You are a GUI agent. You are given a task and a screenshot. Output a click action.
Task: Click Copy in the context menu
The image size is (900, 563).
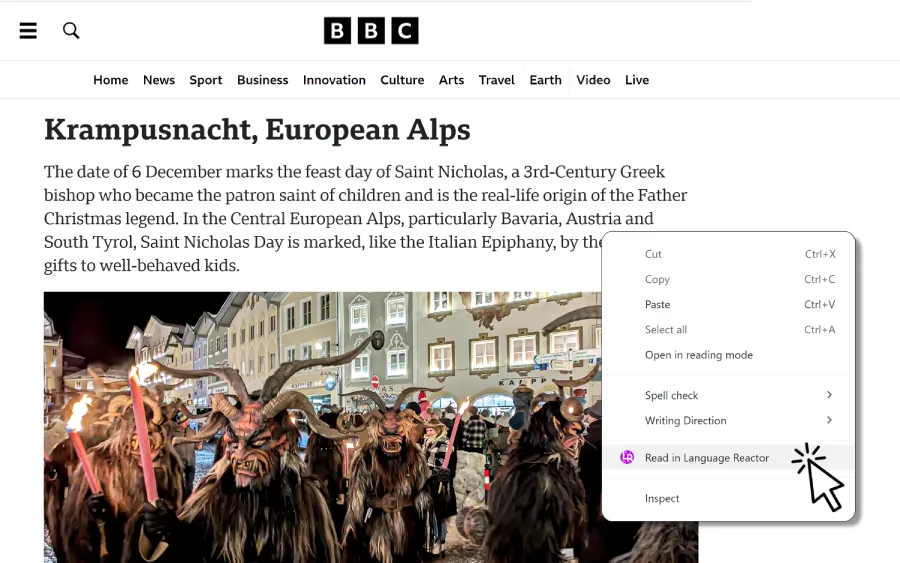[657, 280]
